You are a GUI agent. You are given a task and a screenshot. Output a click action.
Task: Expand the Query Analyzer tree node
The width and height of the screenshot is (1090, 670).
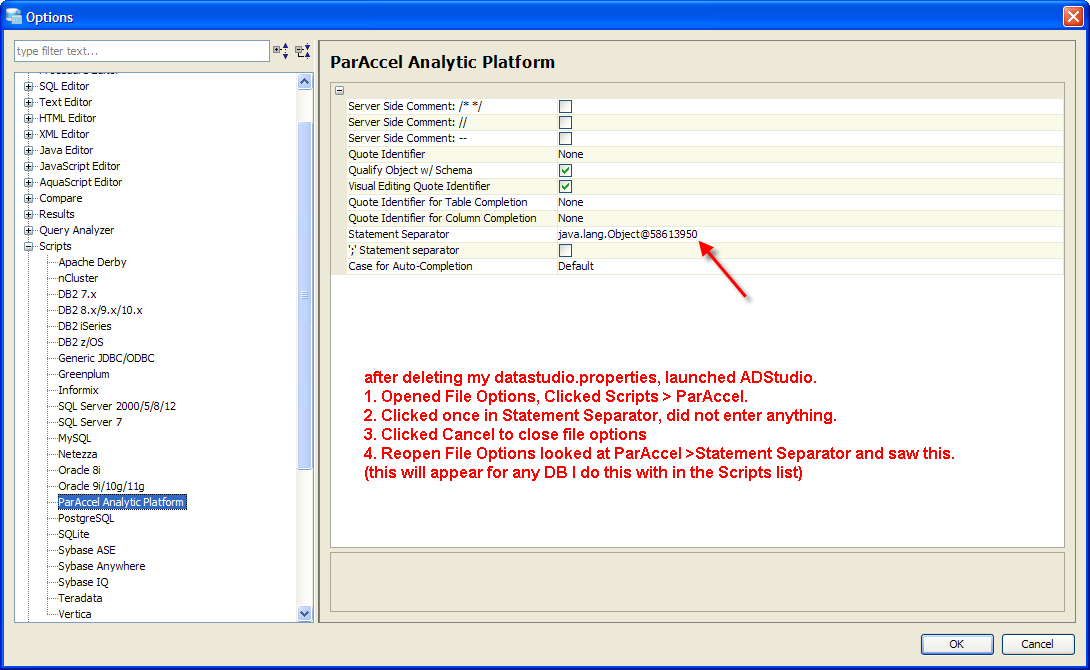pos(29,230)
